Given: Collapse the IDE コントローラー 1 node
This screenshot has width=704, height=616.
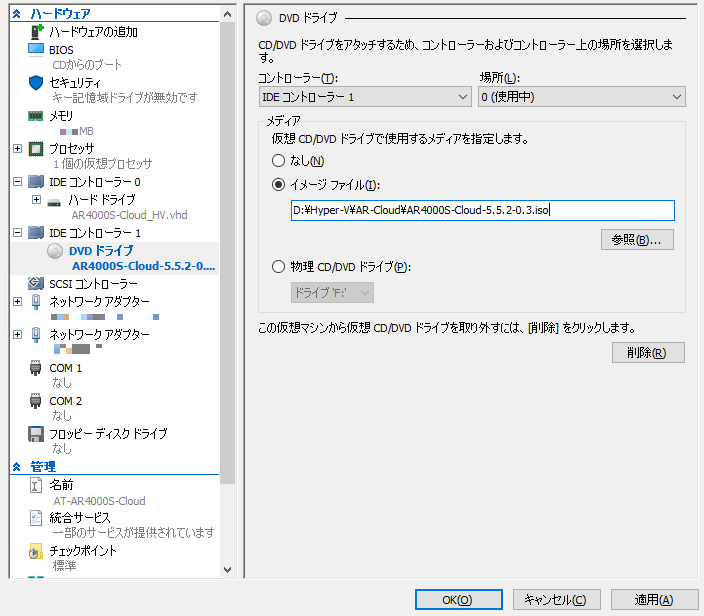Looking at the screenshot, I should click(x=18, y=233).
